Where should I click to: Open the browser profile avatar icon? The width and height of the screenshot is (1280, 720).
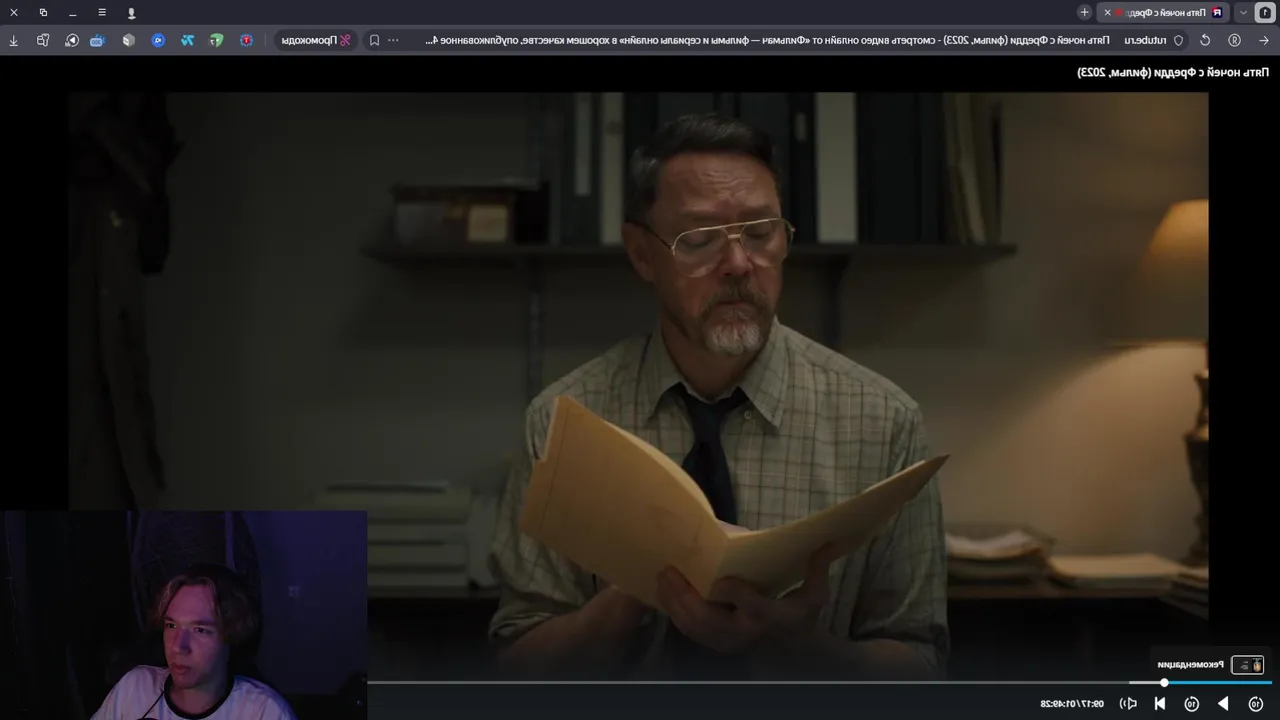[x=131, y=12]
